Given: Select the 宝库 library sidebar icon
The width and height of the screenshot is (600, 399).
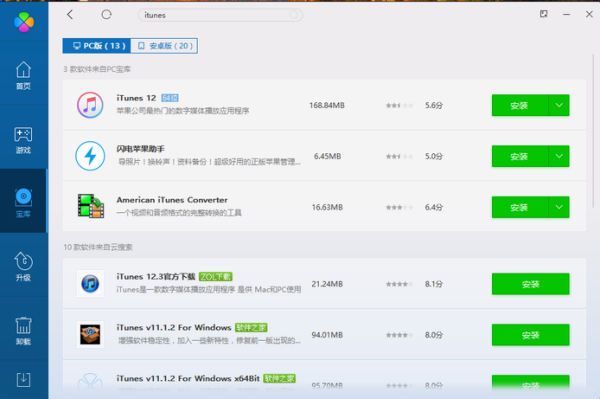Looking at the screenshot, I should click(23, 203).
